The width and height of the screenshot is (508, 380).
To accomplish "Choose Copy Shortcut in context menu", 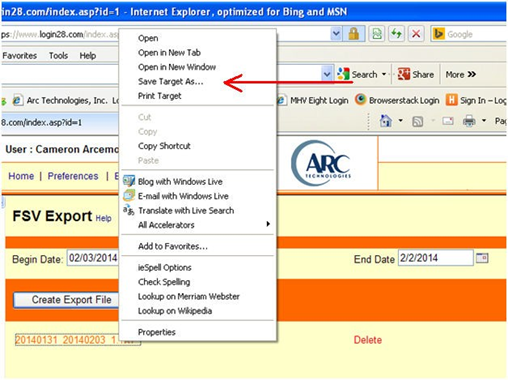I will click(x=198, y=146).
